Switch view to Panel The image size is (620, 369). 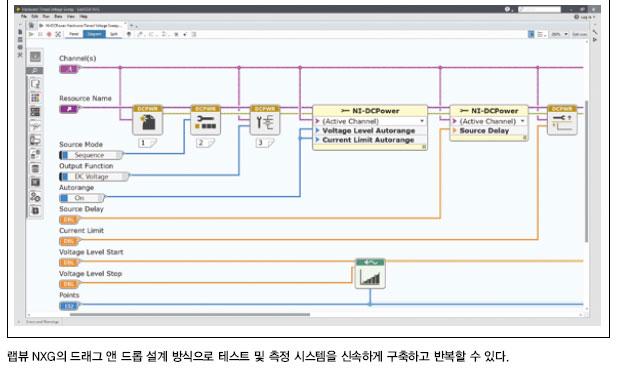[x=74, y=34]
